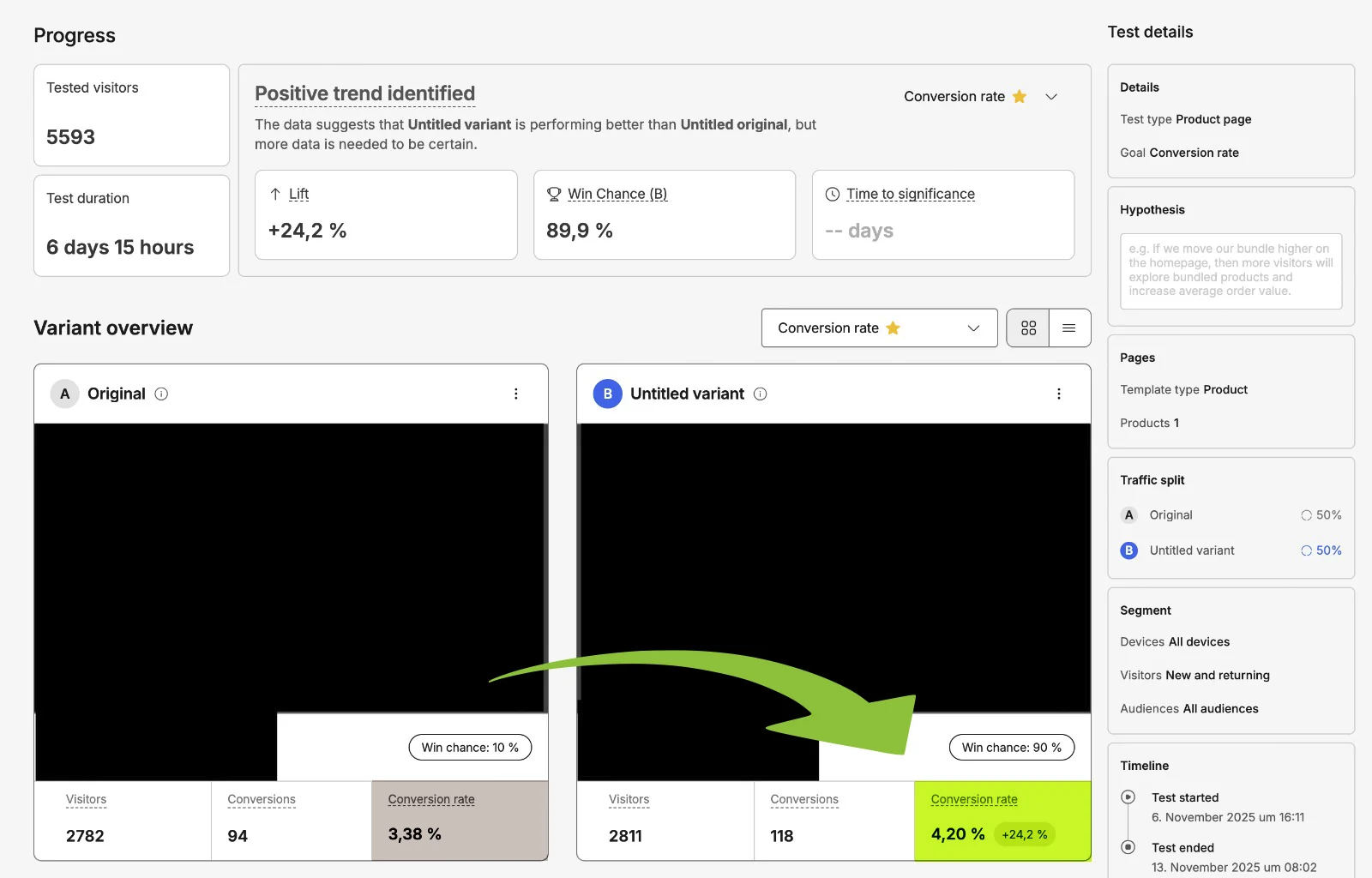Click traffic split circle icon for Original

[x=1307, y=515]
